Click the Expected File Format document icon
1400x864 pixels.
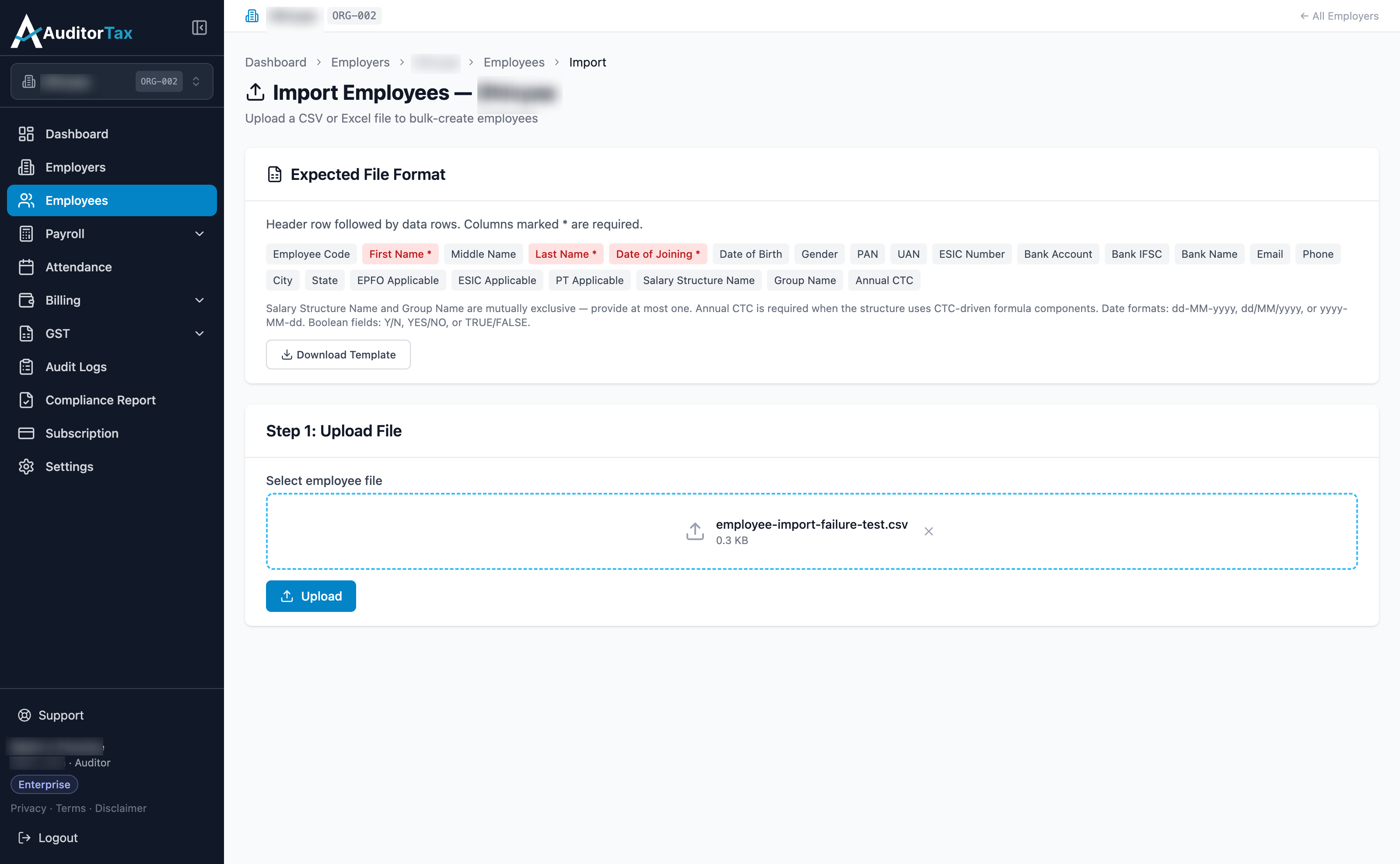tap(274, 174)
